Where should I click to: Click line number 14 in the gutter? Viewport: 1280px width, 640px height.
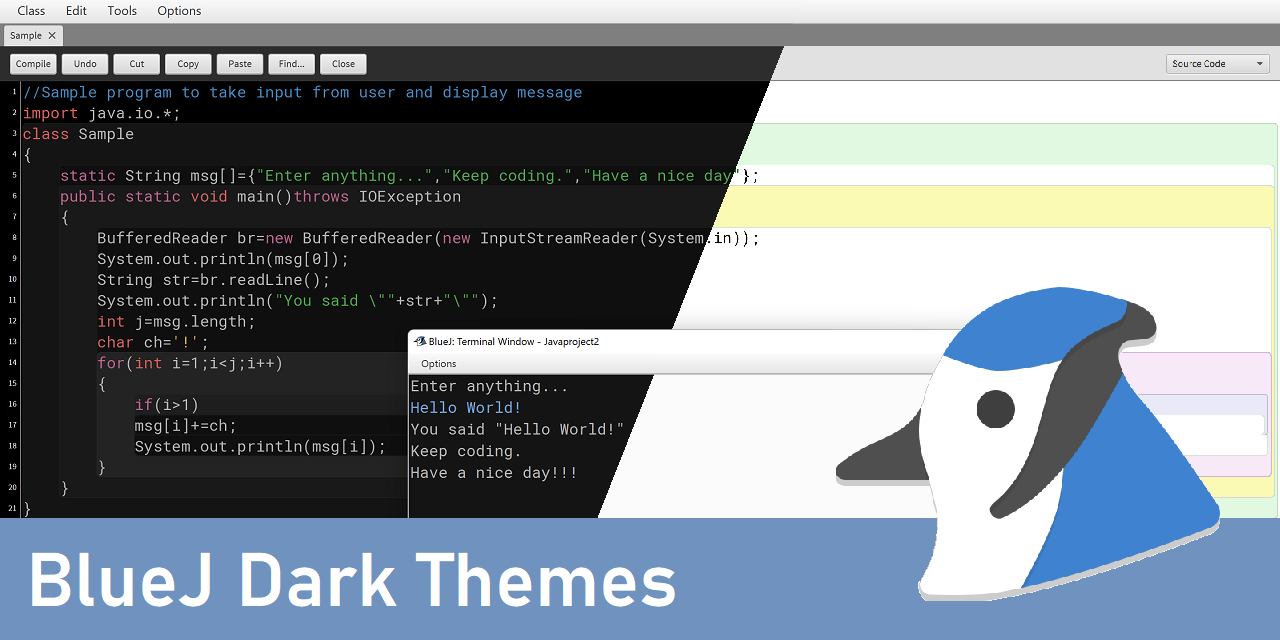(x=13, y=363)
